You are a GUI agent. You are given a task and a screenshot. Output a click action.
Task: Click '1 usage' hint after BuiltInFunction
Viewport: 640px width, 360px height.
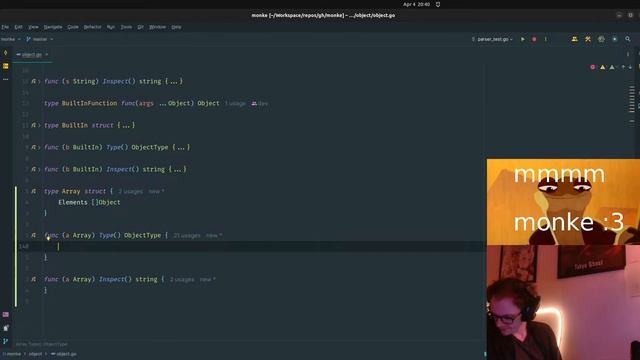click(235, 104)
